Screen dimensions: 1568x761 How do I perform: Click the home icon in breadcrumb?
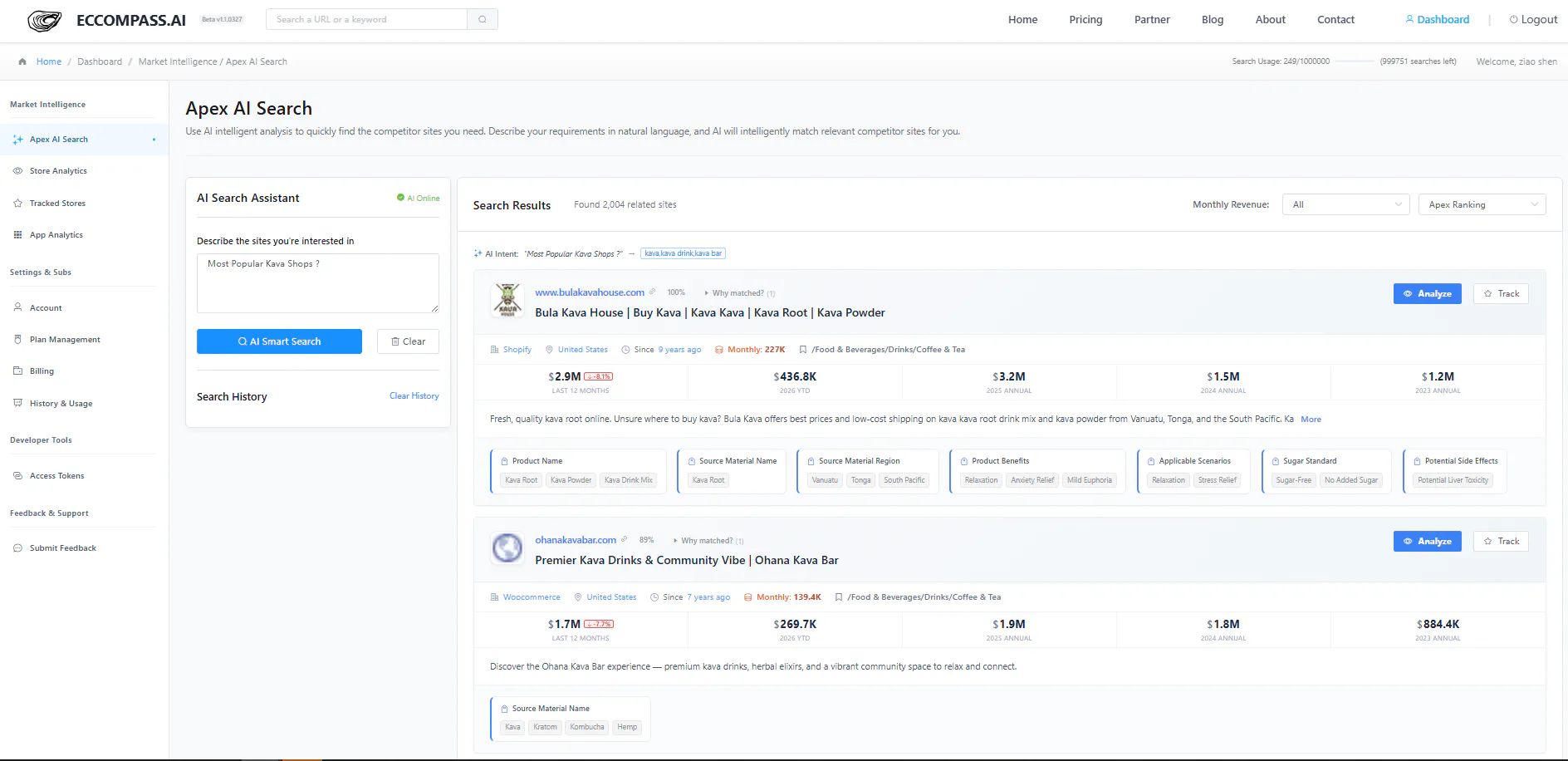[22, 61]
